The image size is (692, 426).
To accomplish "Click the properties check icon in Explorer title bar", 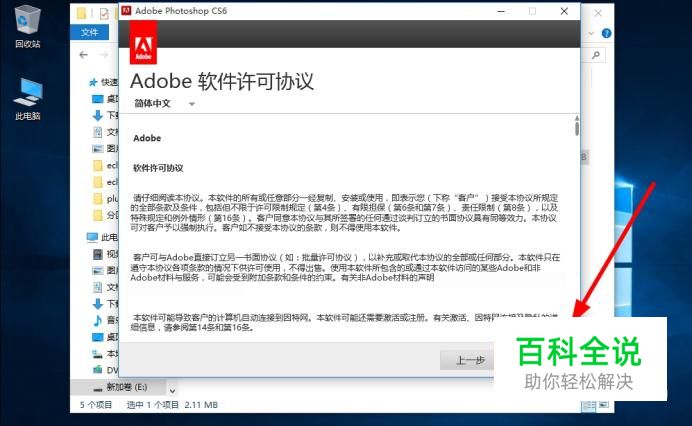I will click(104, 14).
